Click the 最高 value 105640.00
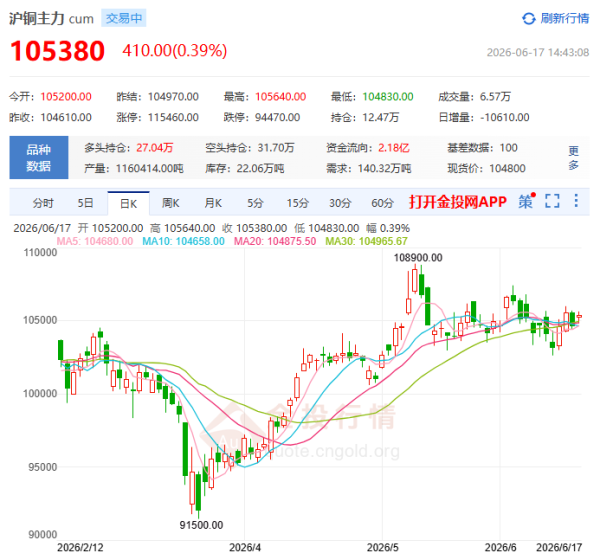Screen dimensions: 600x553 pyautogui.click(x=280, y=97)
